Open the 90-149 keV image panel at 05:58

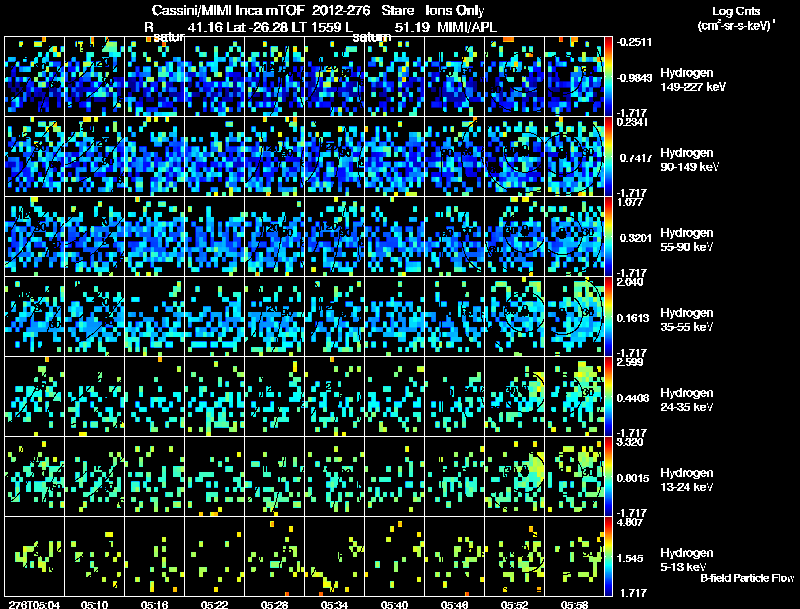pyautogui.click(x=574, y=156)
